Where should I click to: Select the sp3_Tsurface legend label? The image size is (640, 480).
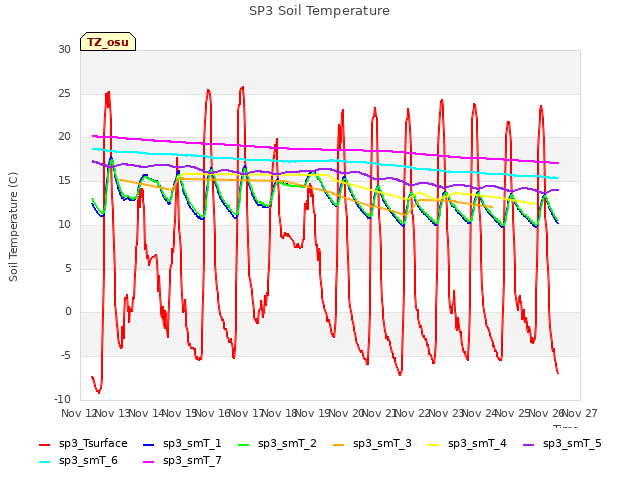(93, 444)
